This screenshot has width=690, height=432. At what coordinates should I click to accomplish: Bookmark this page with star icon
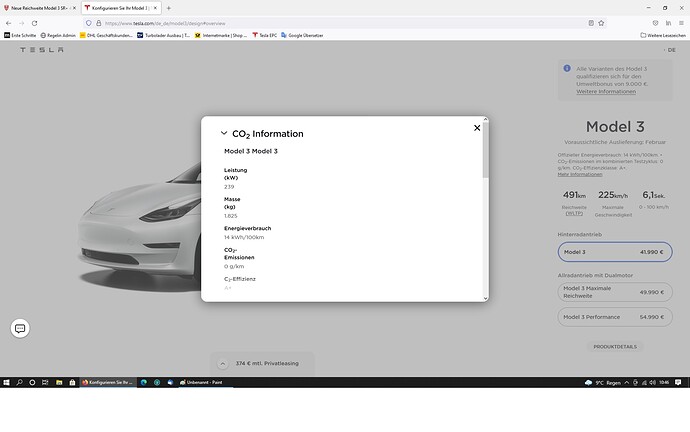(x=601, y=23)
